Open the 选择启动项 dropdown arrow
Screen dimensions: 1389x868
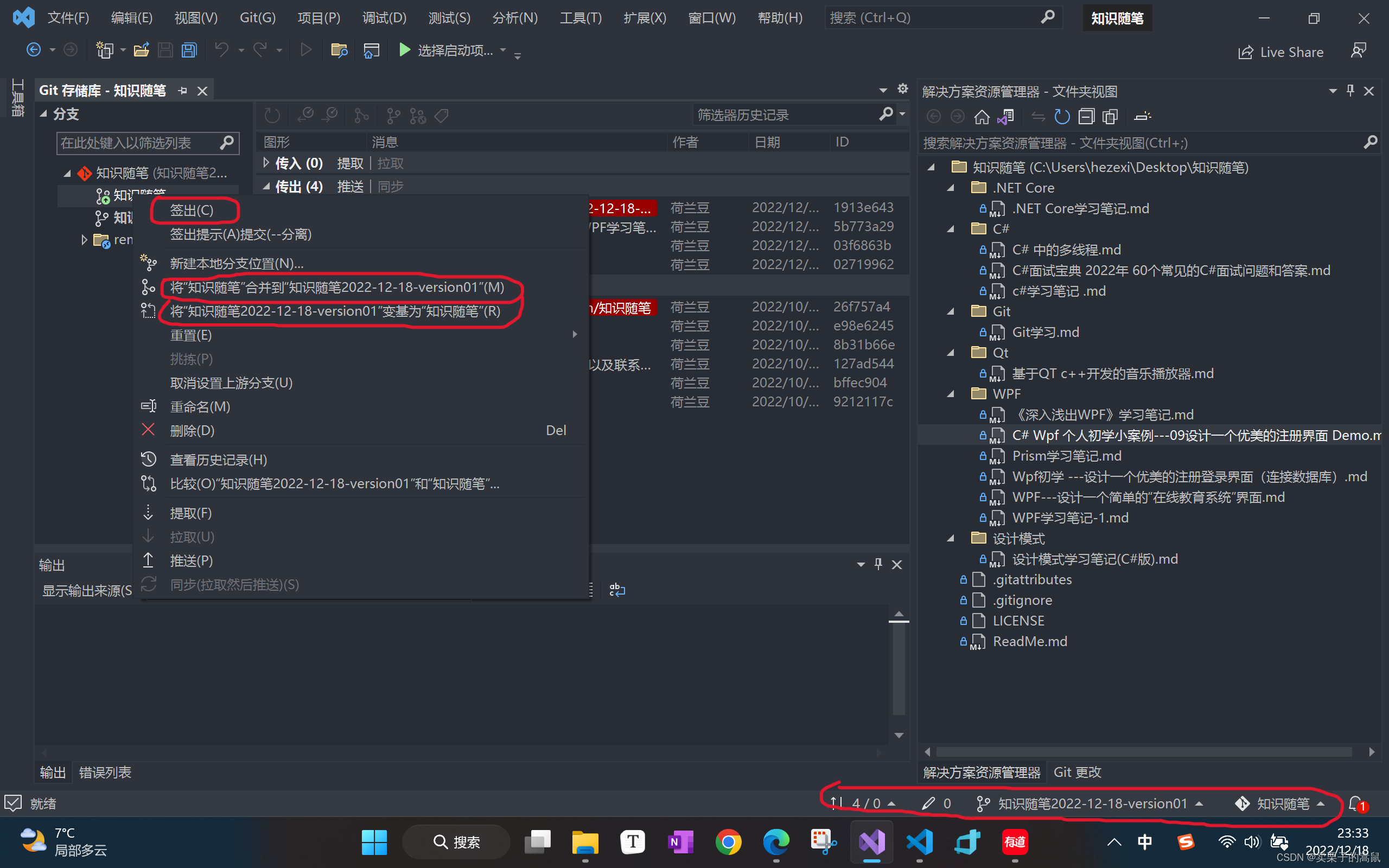pyautogui.click(x=504, y=50)
